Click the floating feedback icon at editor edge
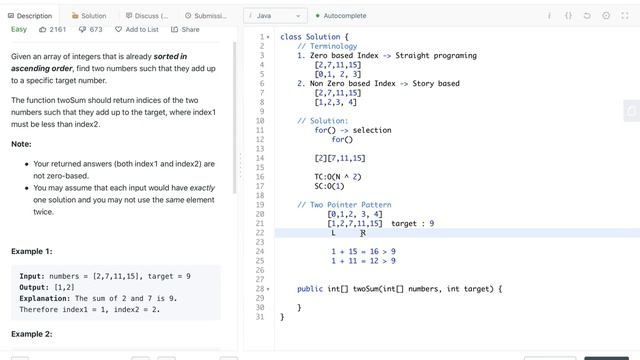 (x=632, y=111)
